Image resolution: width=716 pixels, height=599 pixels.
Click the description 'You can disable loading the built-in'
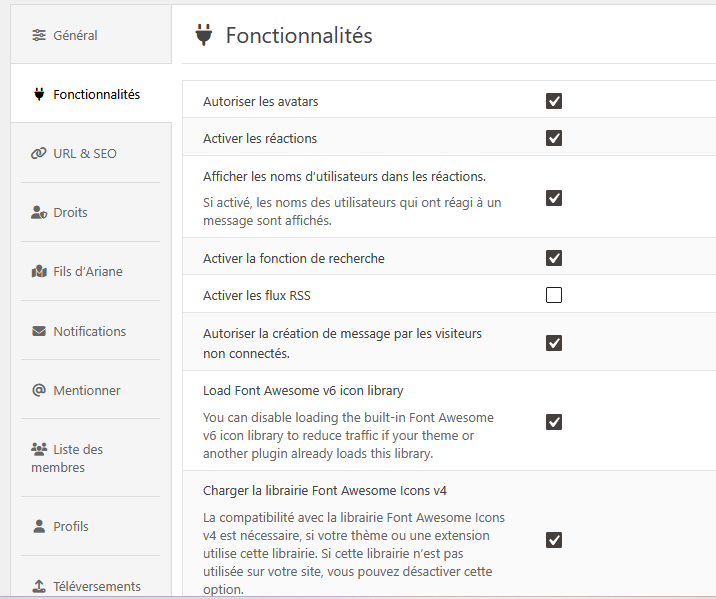point(348,436)
